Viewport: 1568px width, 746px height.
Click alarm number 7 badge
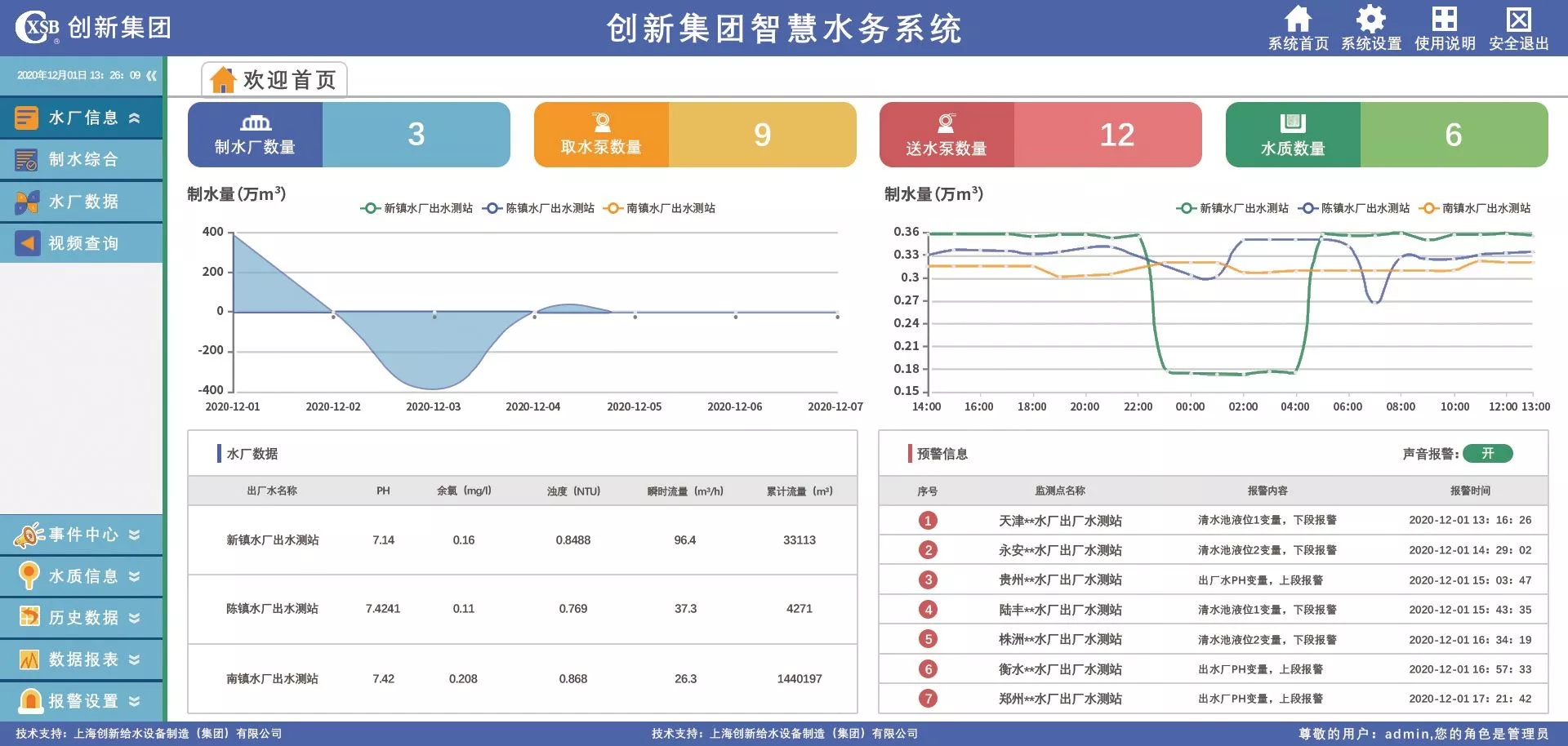928,698
